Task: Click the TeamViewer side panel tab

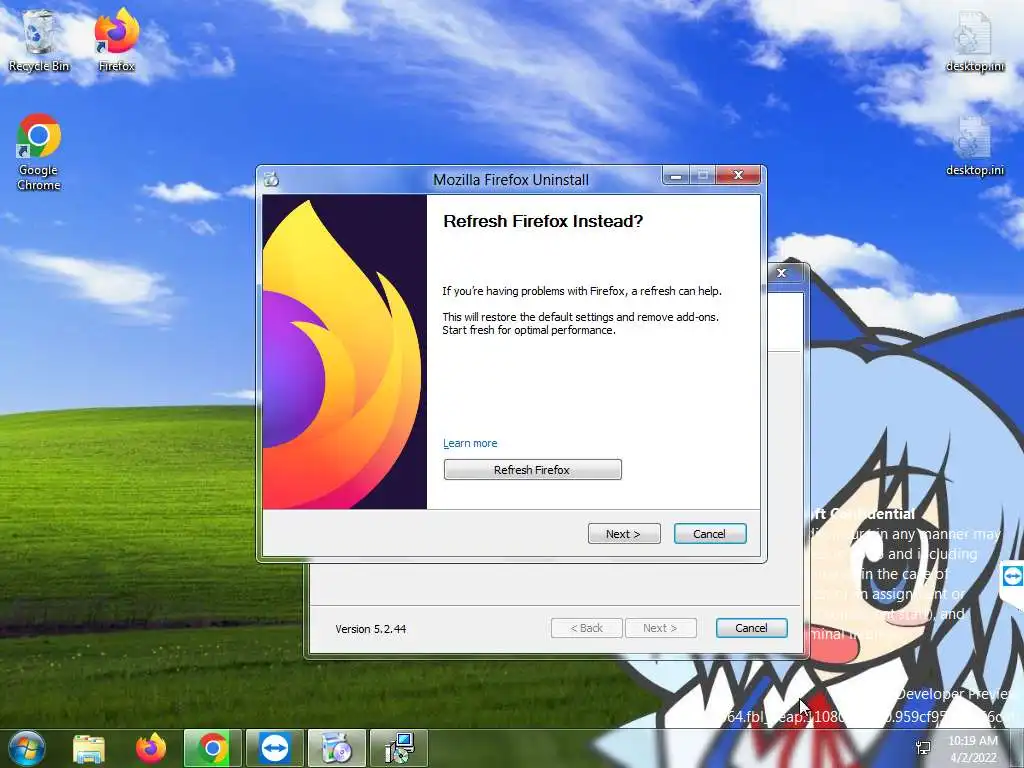Action: (1012, 578)
